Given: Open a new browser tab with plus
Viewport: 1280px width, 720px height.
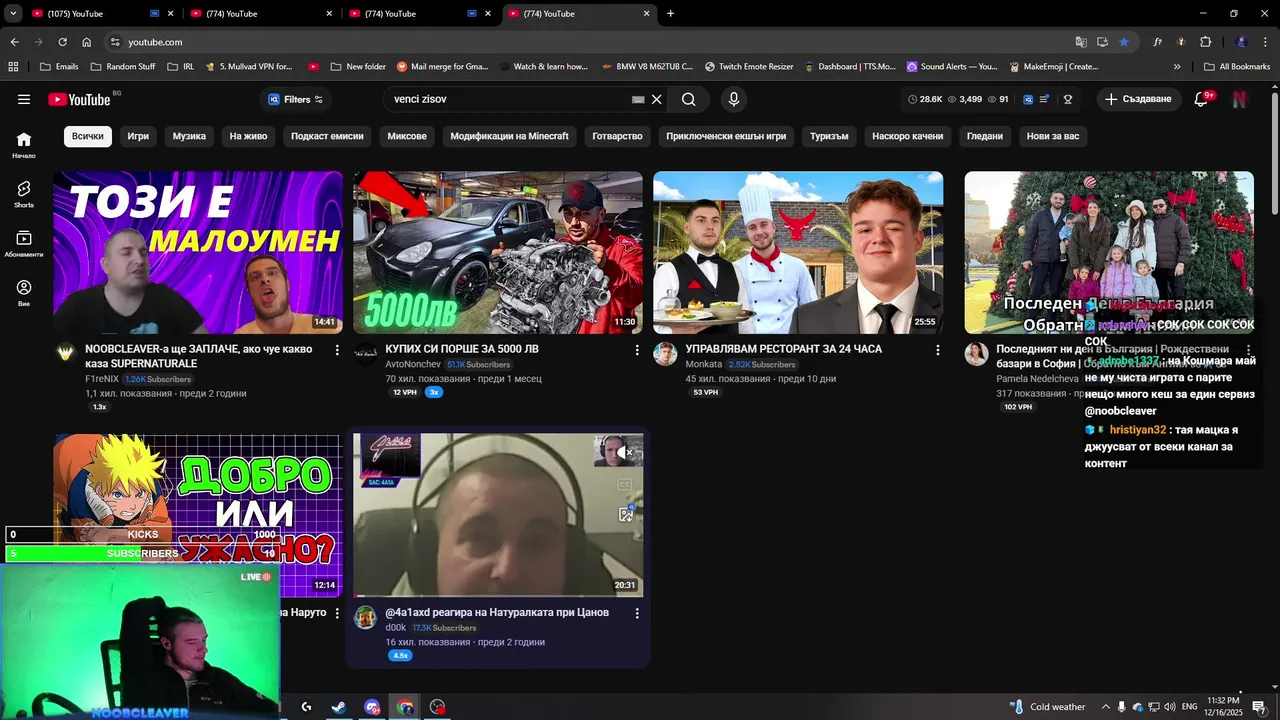Looking at the screenshot, I should point(670,14).
